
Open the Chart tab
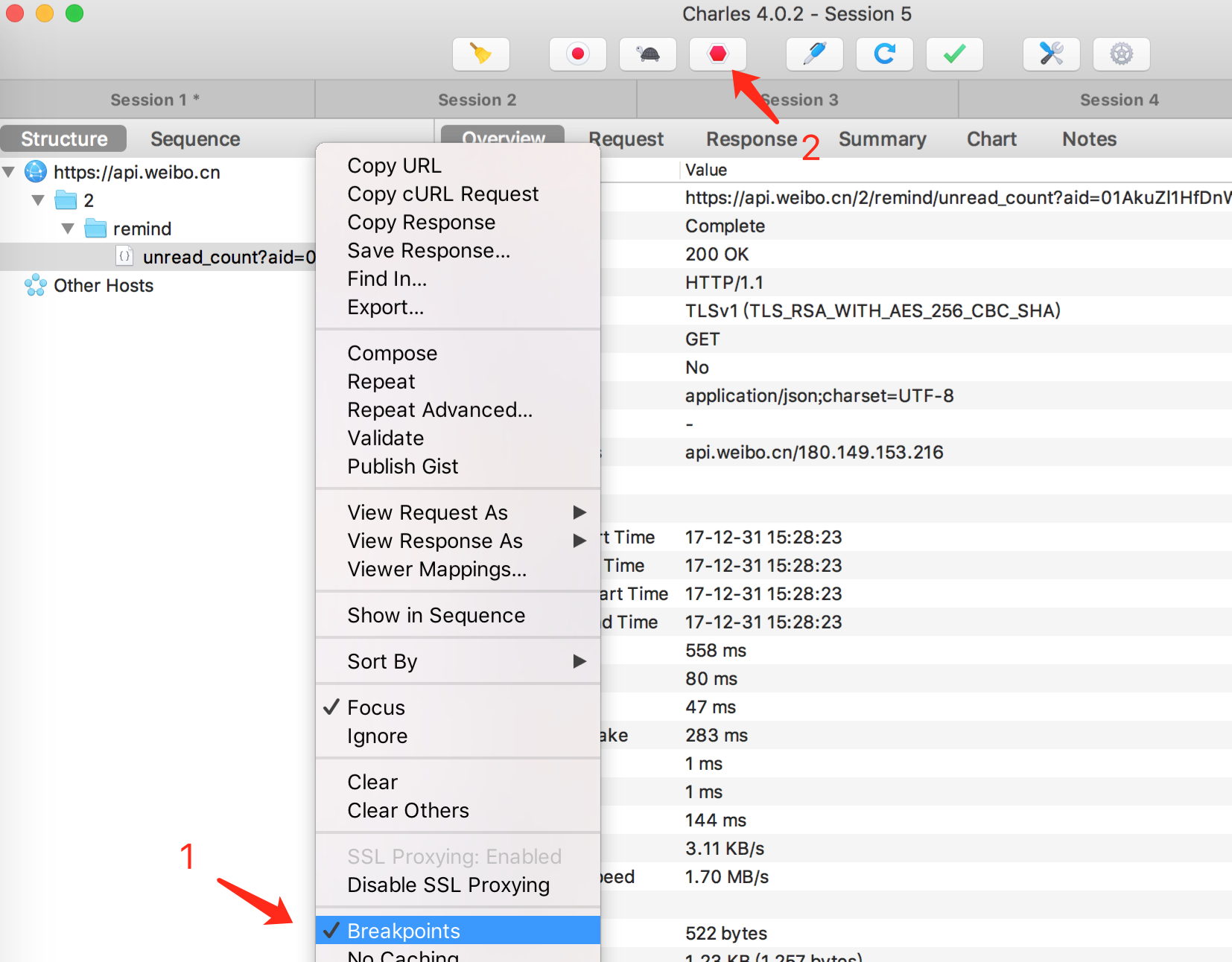(x=991, y=139)
